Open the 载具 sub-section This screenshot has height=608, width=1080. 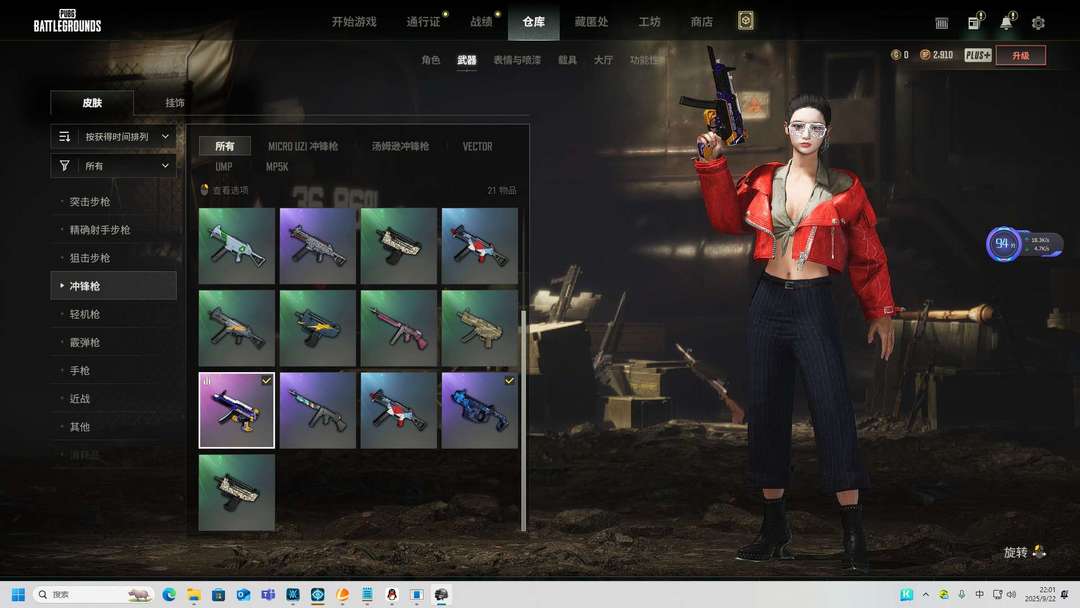(568, 60)
